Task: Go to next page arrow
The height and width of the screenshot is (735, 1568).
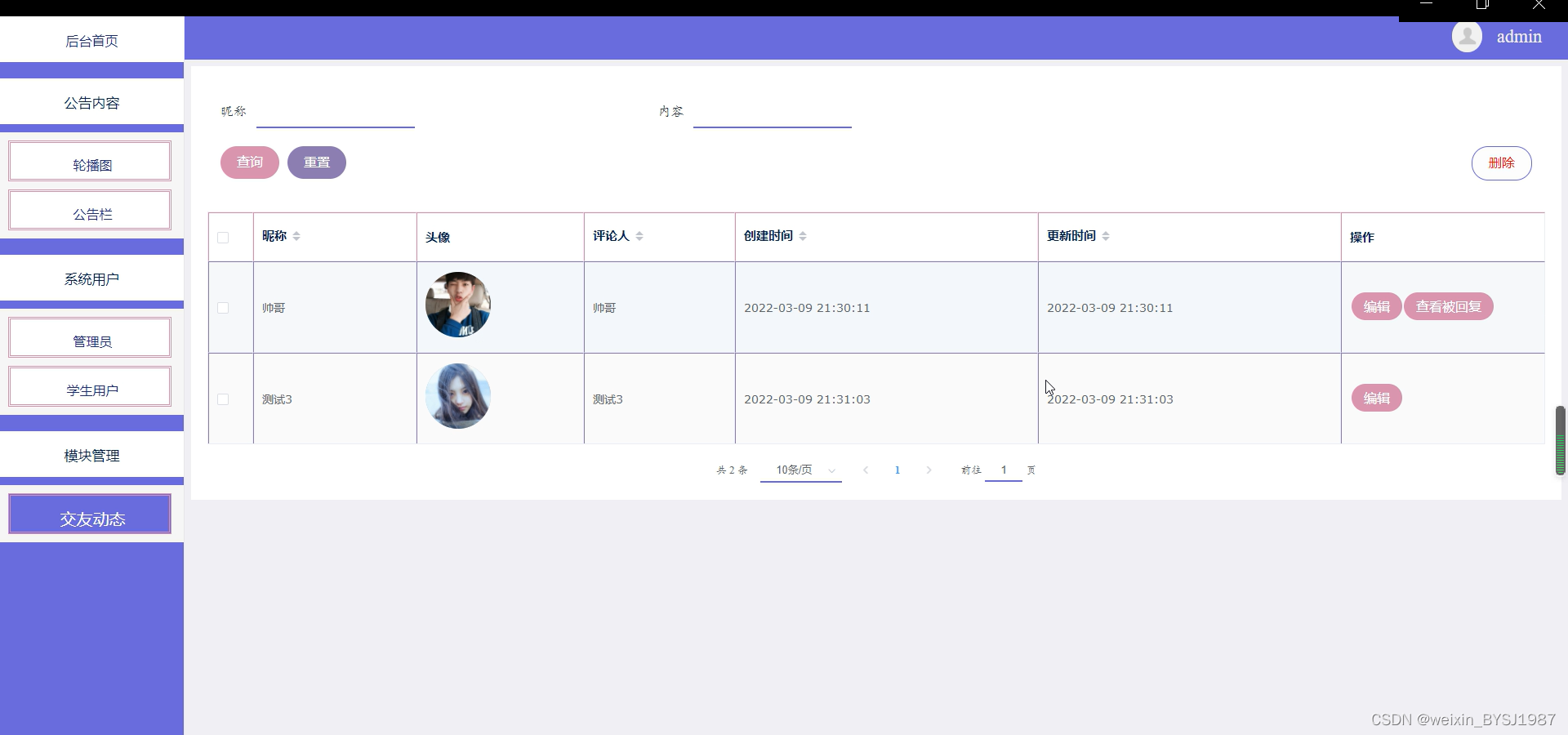Action: 929,470
